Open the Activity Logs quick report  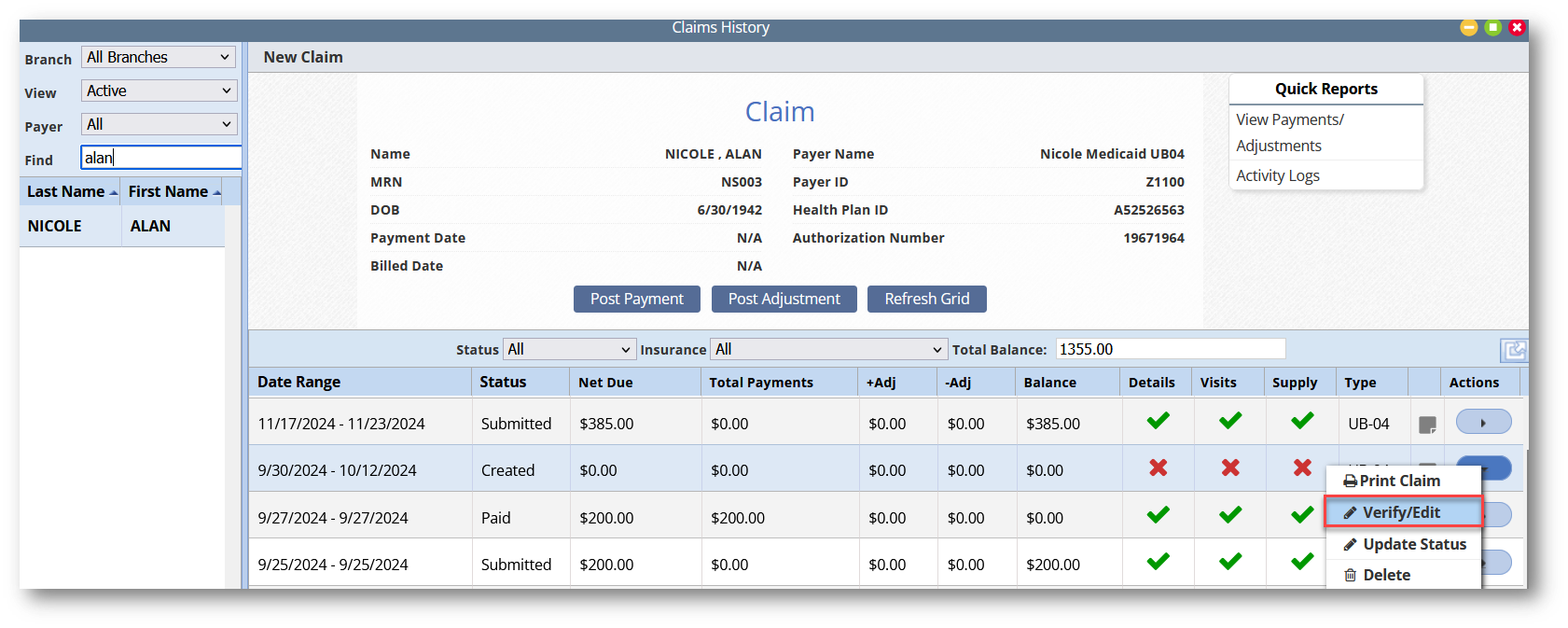[1277, 175]
